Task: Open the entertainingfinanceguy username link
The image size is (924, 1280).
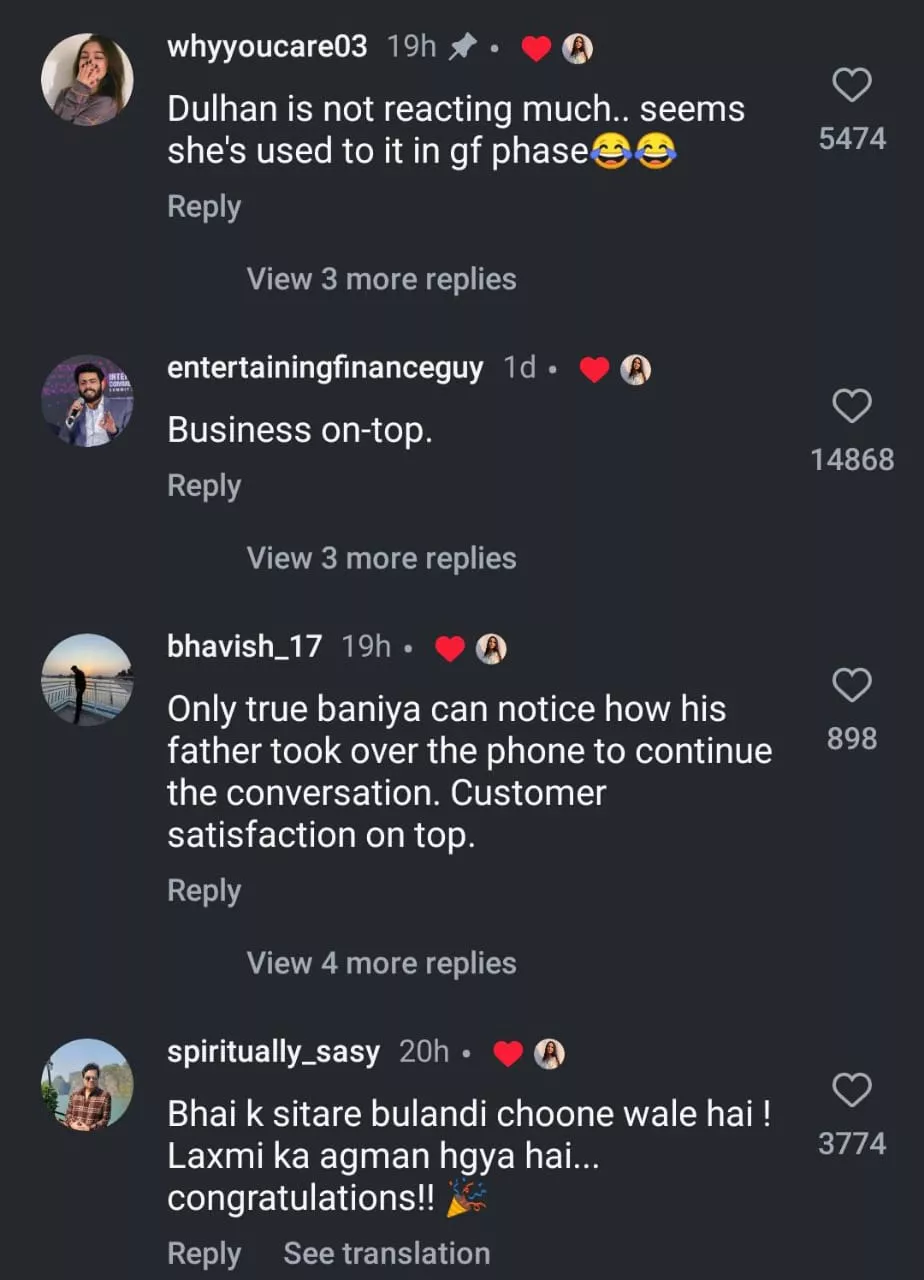Action: pyautogui.click(x=325, y=368)
